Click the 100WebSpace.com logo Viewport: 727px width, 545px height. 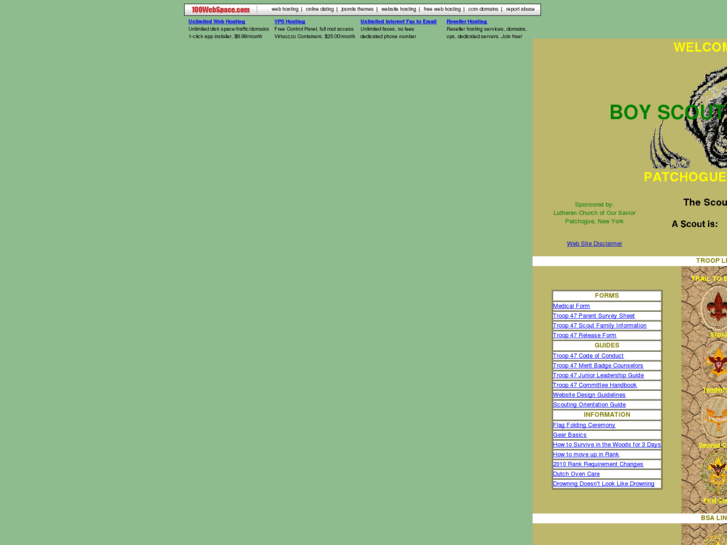[x=221, y=9]
